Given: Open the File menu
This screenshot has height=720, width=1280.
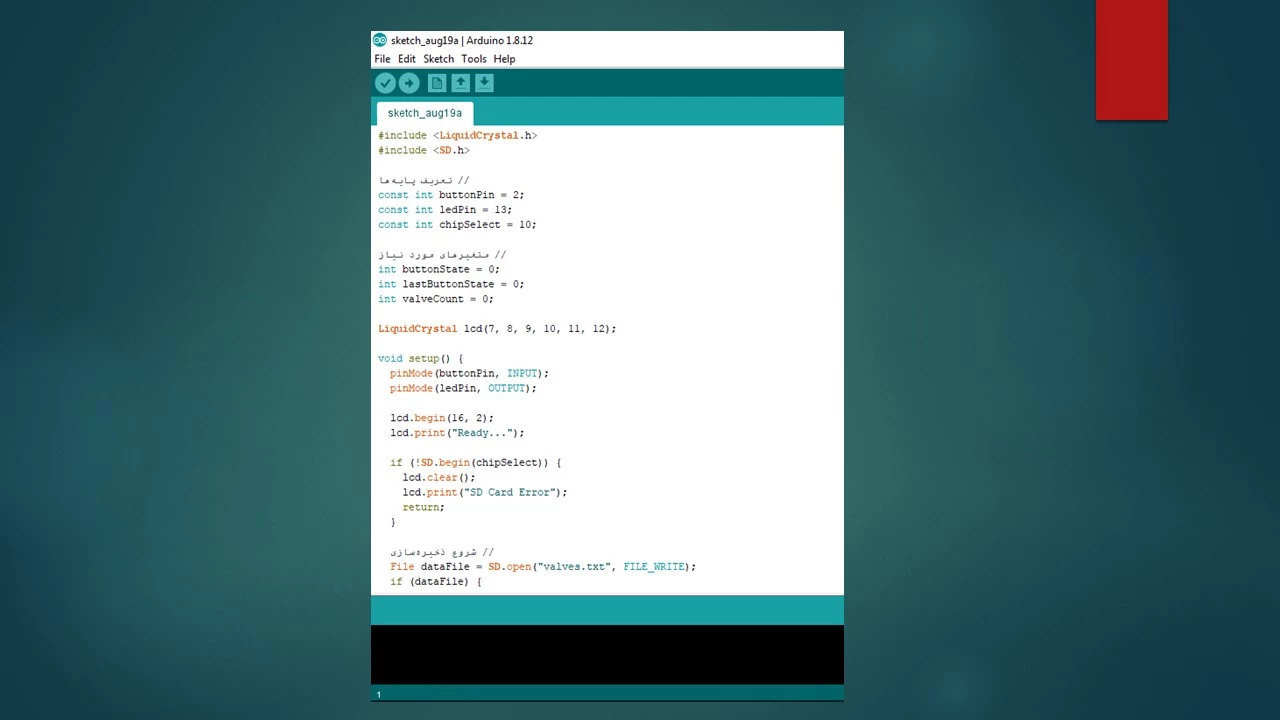Looking at the screenshot, I should coord(382,59).
